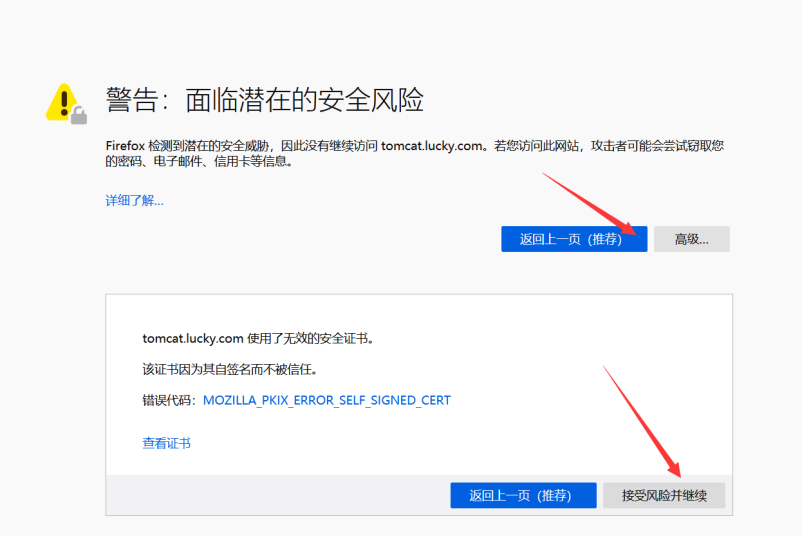This screenshot has width=802, height=536.
Task: Open the 查看证书 link
Action: point(166,443)
